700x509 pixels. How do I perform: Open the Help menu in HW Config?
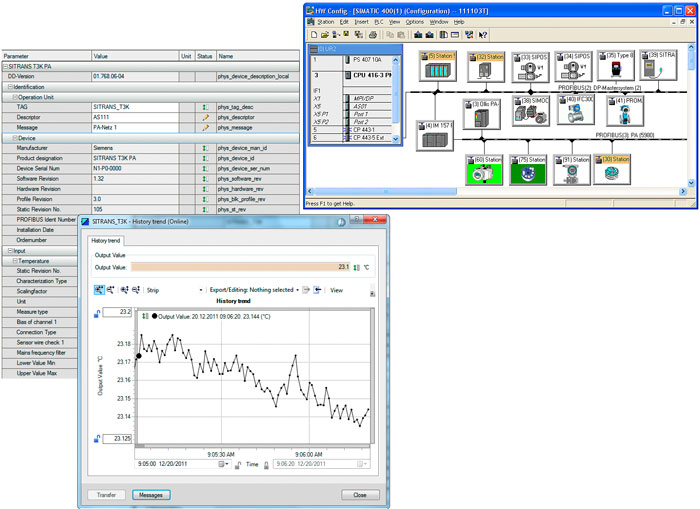(459, 21)
